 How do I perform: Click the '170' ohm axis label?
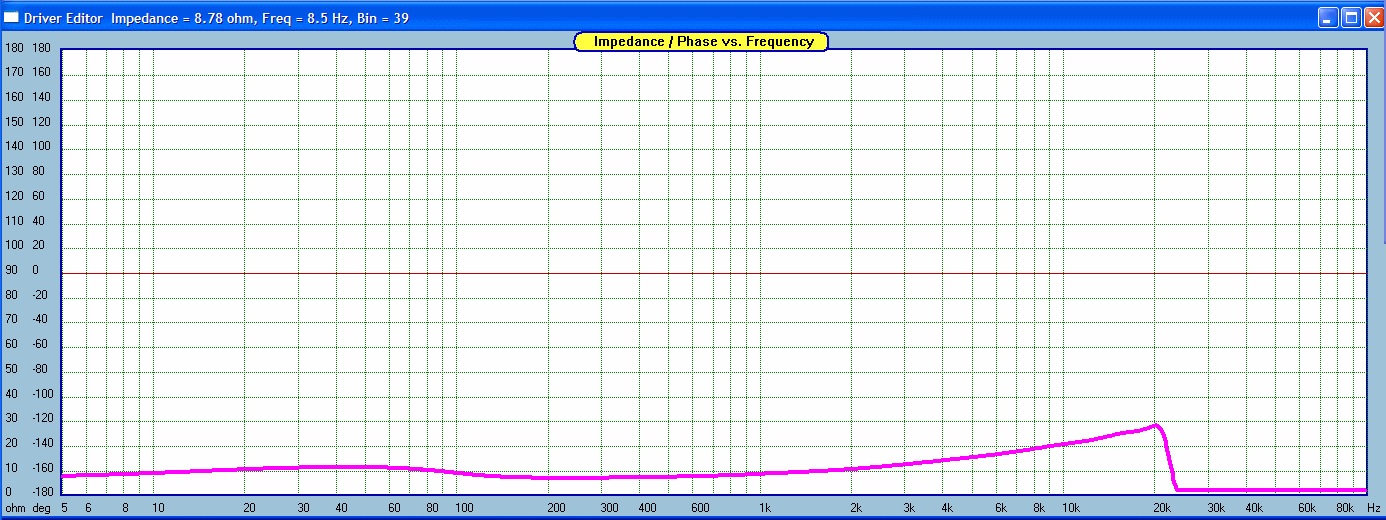point(14,72)
